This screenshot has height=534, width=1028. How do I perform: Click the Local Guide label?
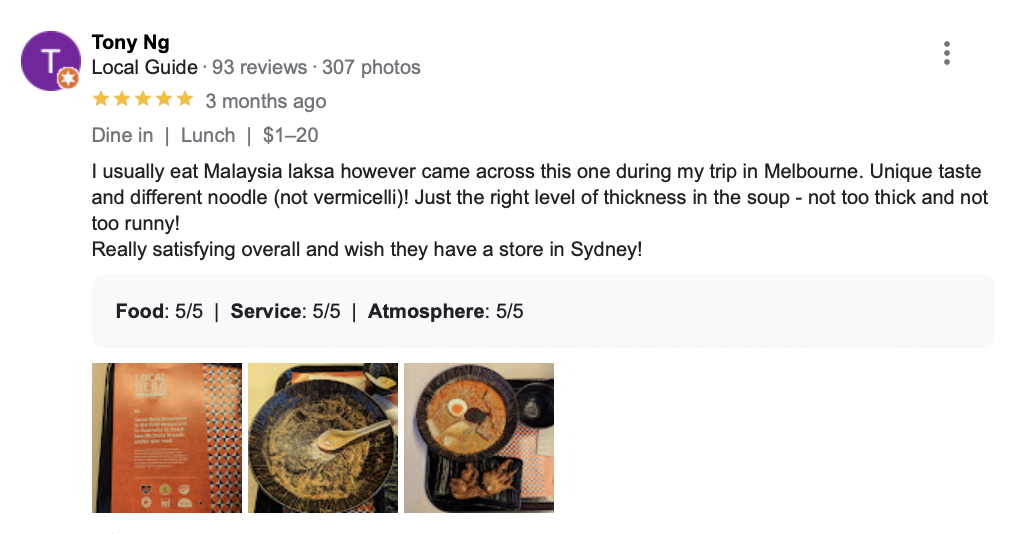coord(144,68)
